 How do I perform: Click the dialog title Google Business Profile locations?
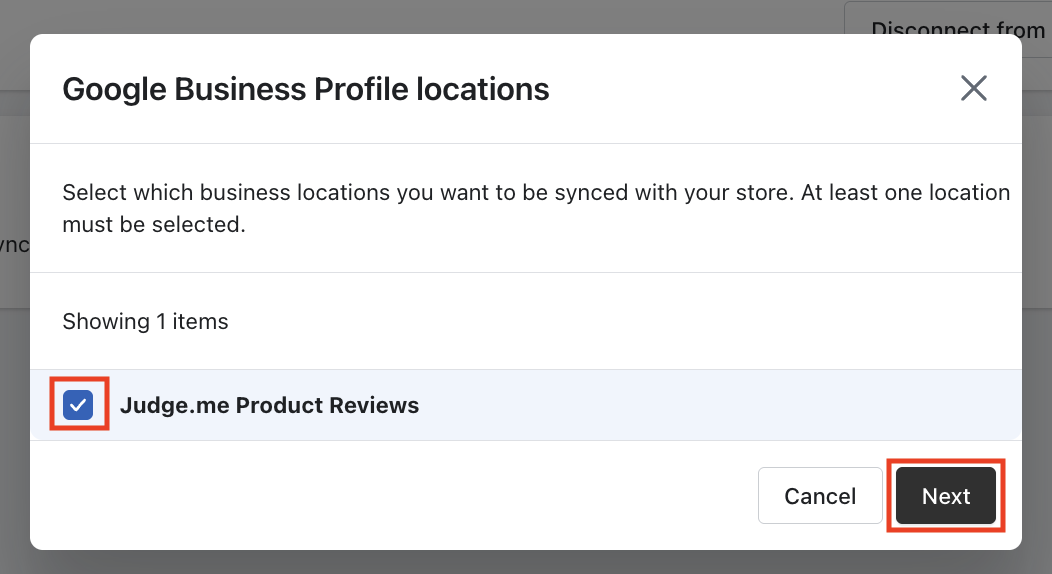coord(305,89)
